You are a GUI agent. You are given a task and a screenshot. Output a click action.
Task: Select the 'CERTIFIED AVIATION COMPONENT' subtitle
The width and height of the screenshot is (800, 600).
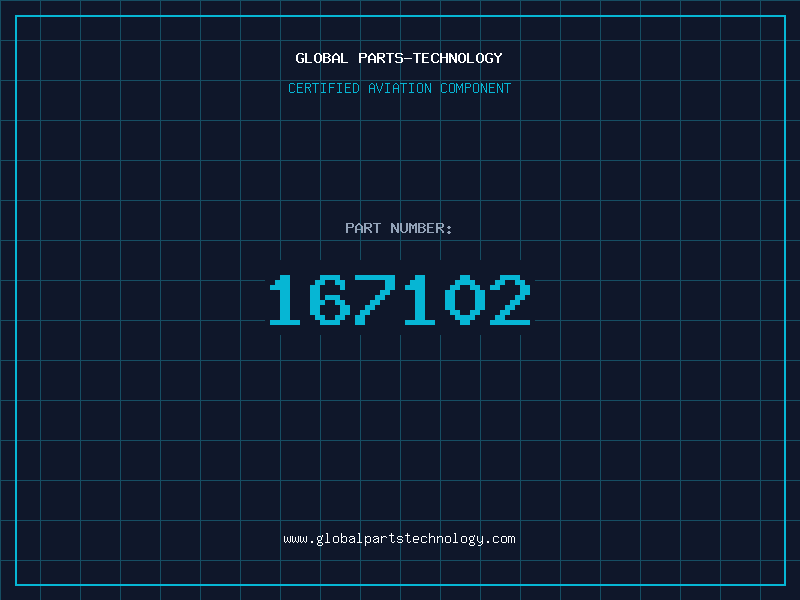[399, 88]
